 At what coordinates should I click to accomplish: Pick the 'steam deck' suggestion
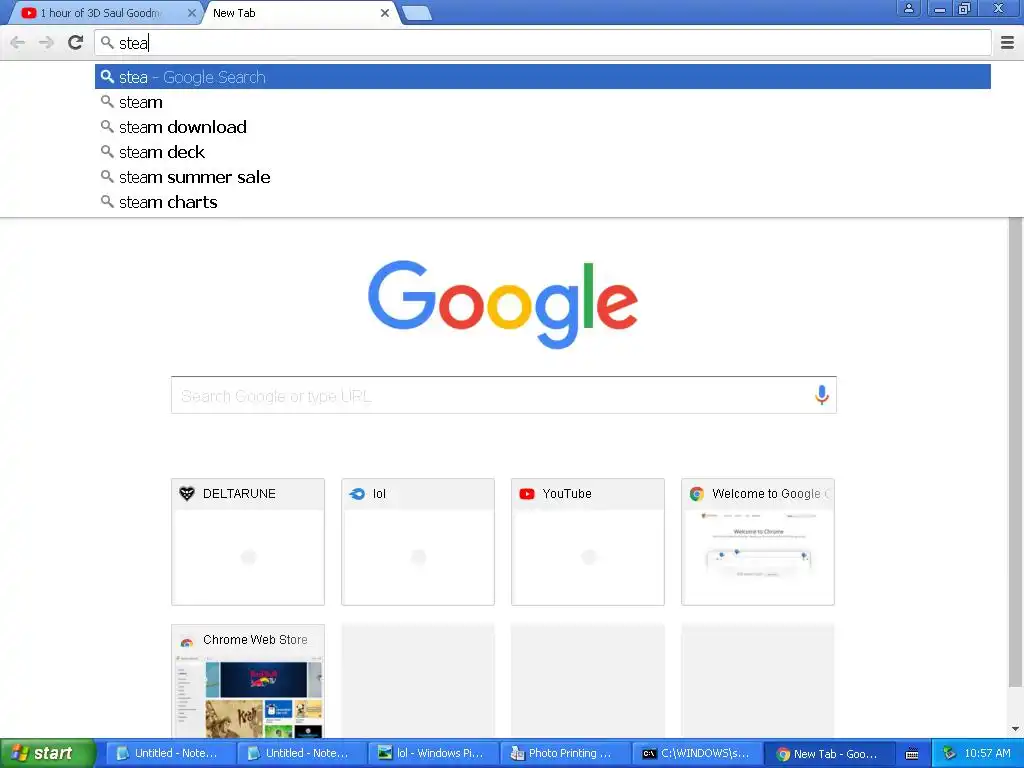tap(543, 152)
